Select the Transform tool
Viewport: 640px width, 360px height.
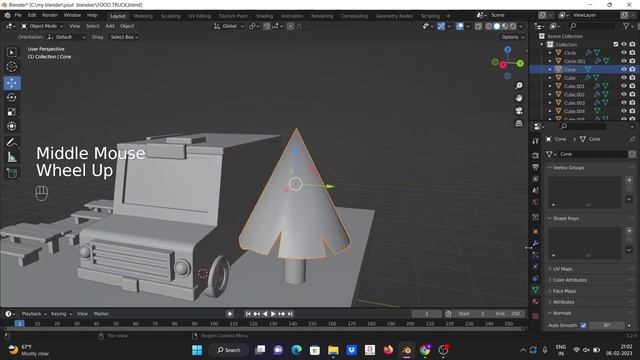pyautogui.click(x=11, y=126)
